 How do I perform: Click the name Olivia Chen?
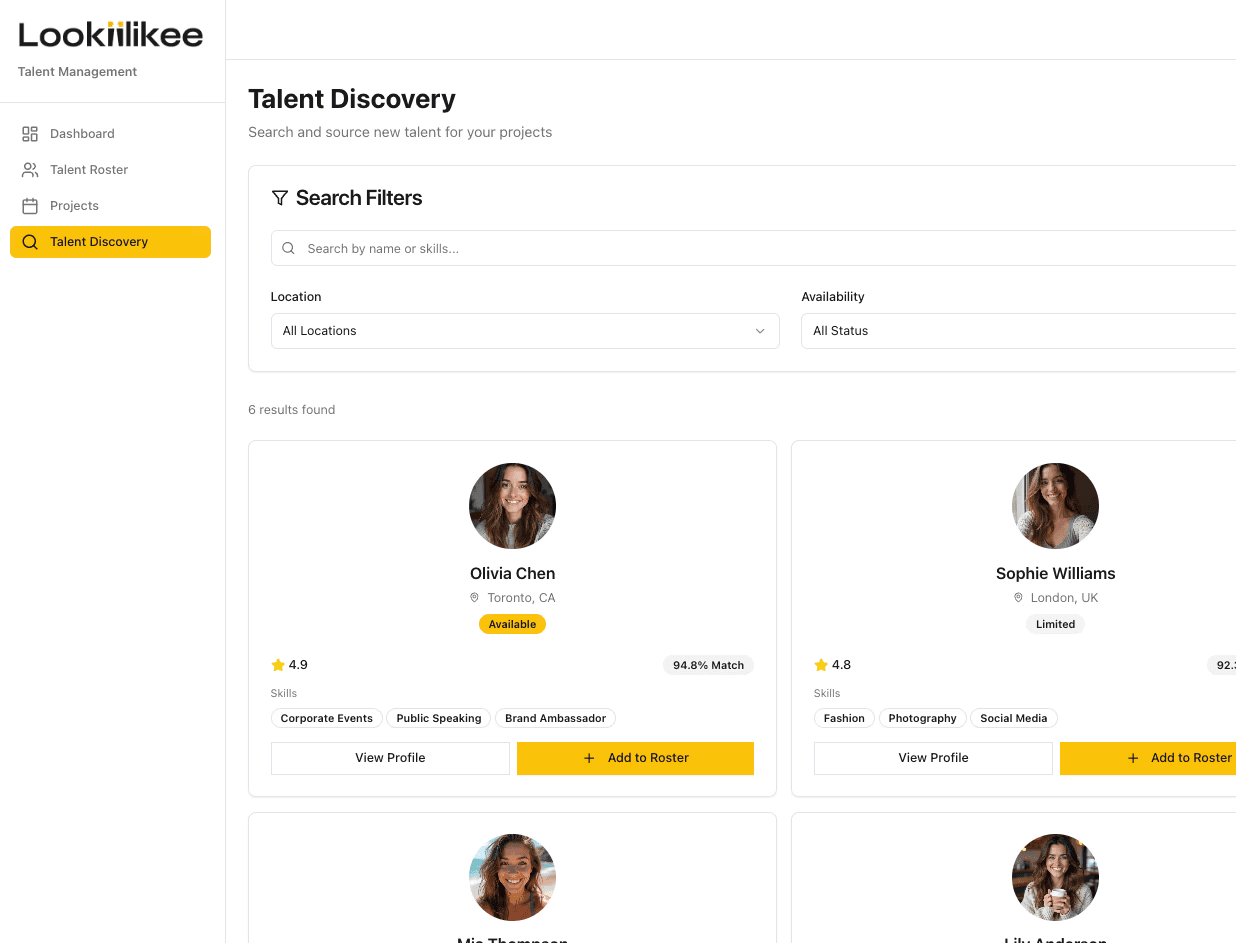(x=512, y=573)
